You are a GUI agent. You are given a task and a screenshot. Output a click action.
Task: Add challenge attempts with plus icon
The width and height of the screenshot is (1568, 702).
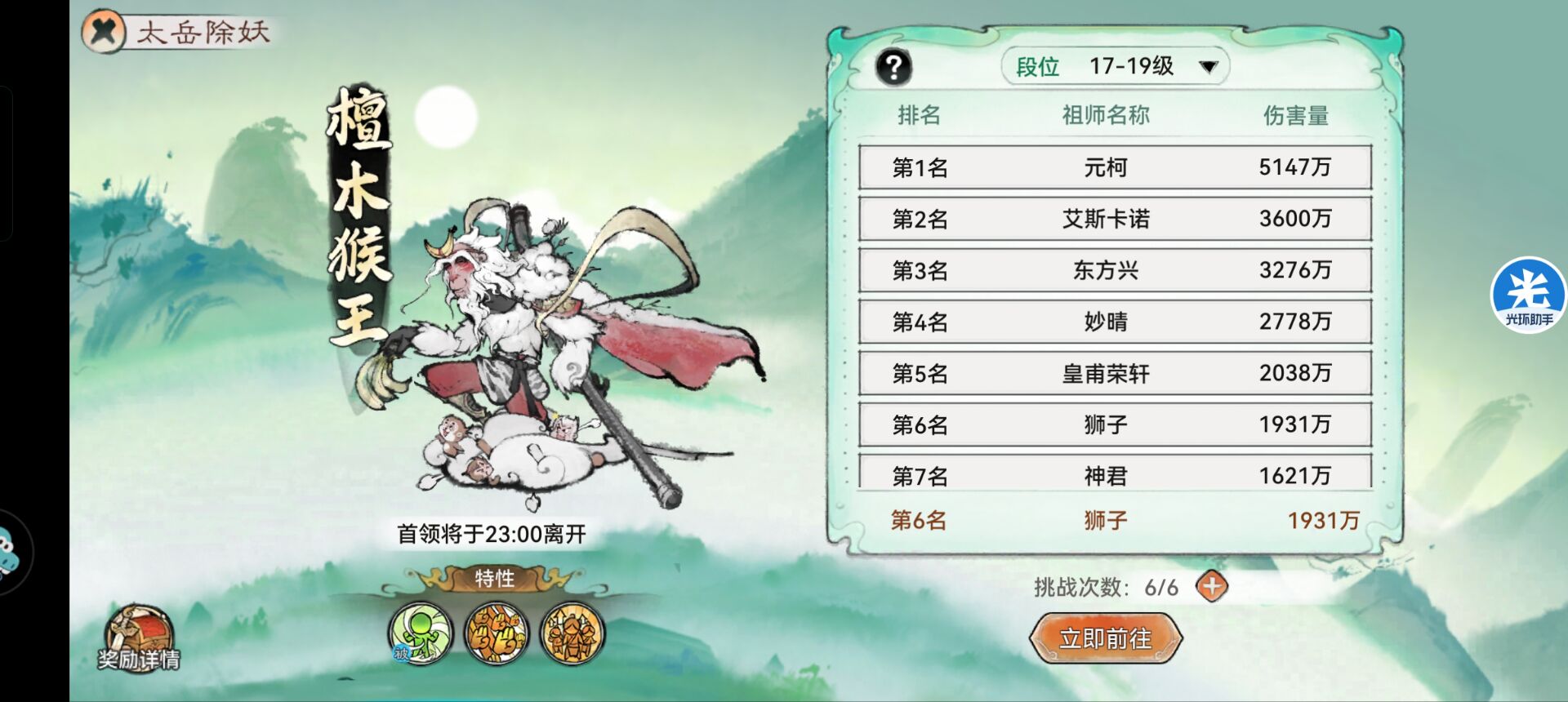(1212, 586)
